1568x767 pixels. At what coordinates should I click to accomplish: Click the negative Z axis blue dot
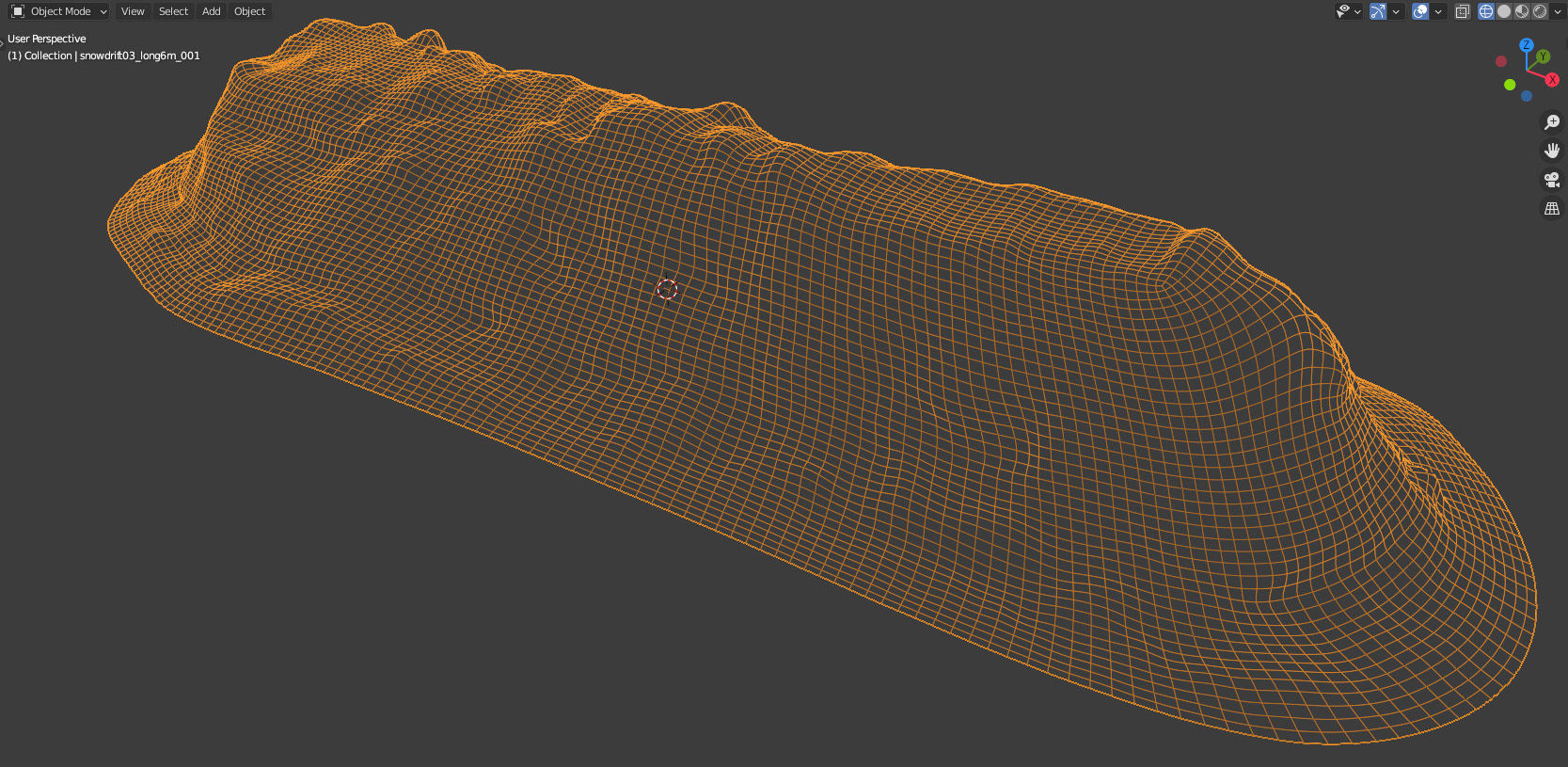coord(1527,96)
